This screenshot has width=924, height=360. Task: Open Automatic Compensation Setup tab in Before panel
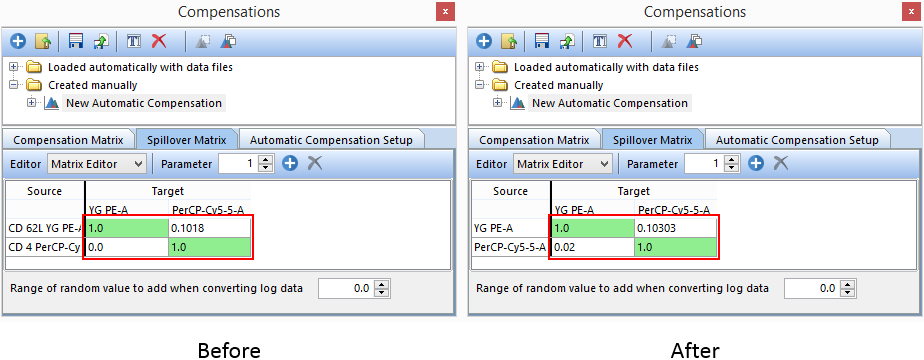click(x=331, y=140)
